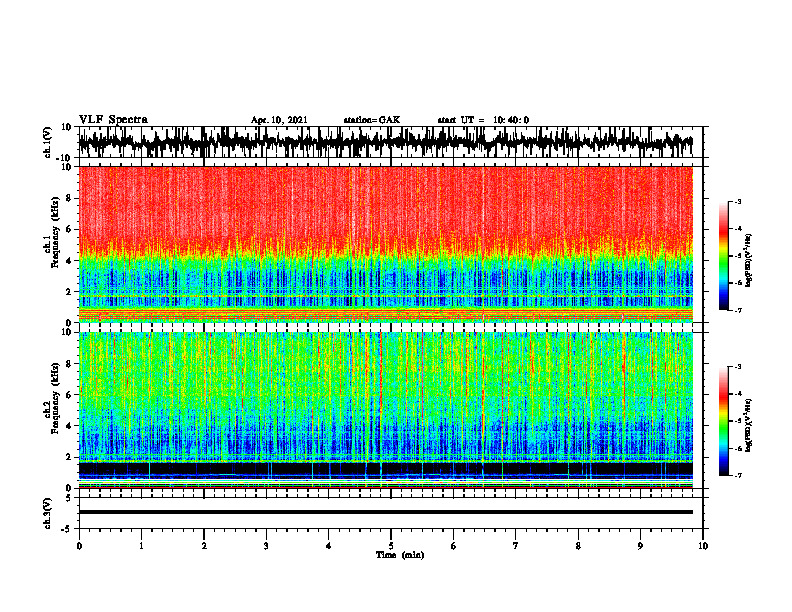
Task: Click the dark band below 2 kHz in ch.2
Action: click(x=385, y=468)
